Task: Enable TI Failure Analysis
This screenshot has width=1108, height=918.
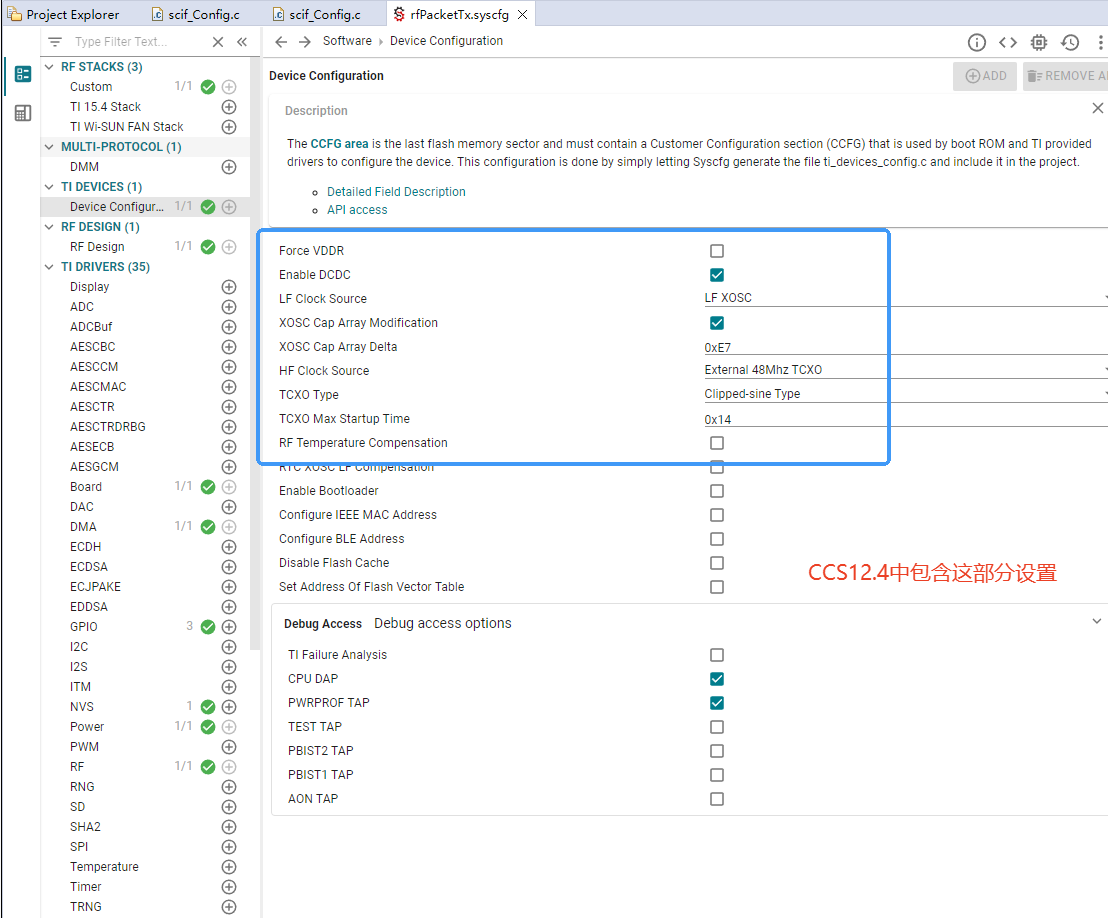Action: (x=717, y=655)
